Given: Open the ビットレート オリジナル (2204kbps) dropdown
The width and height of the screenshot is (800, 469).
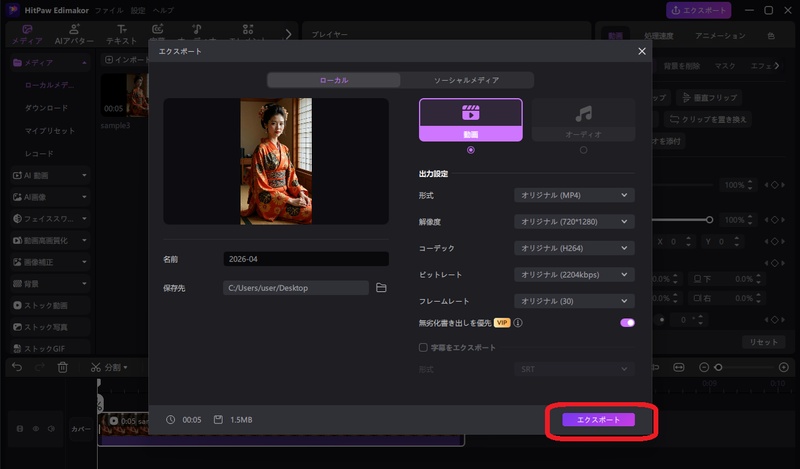Looking at the screenshot, I should coord(574,275).
